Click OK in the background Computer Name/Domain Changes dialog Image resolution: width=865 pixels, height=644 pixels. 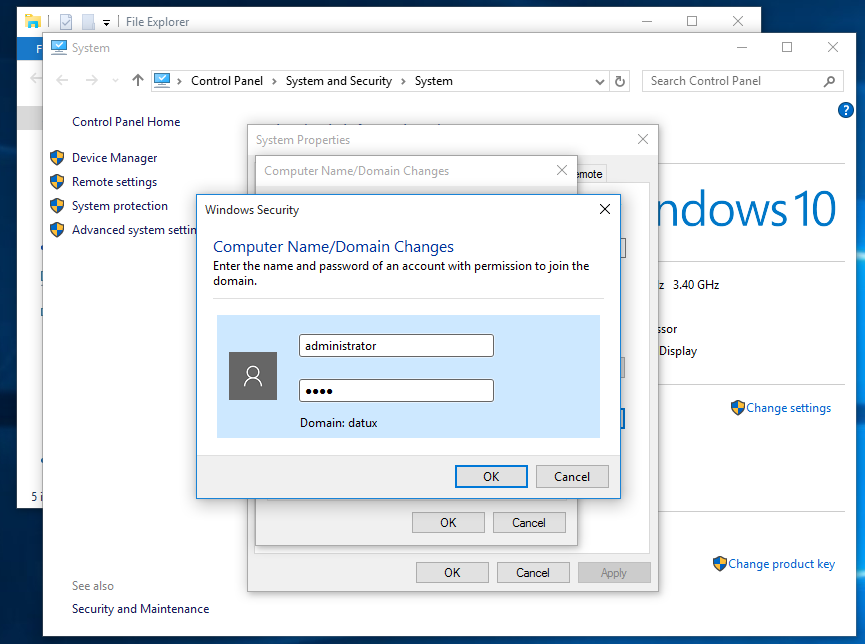(448, 523)
